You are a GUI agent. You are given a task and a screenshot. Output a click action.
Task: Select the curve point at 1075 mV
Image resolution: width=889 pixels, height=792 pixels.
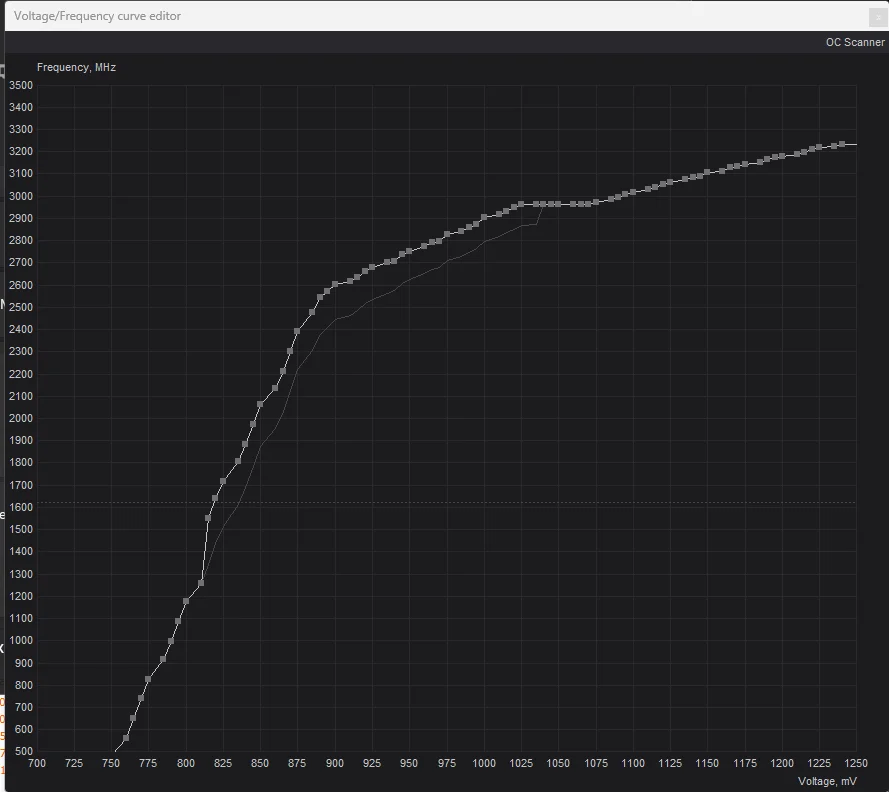(596, 202)
